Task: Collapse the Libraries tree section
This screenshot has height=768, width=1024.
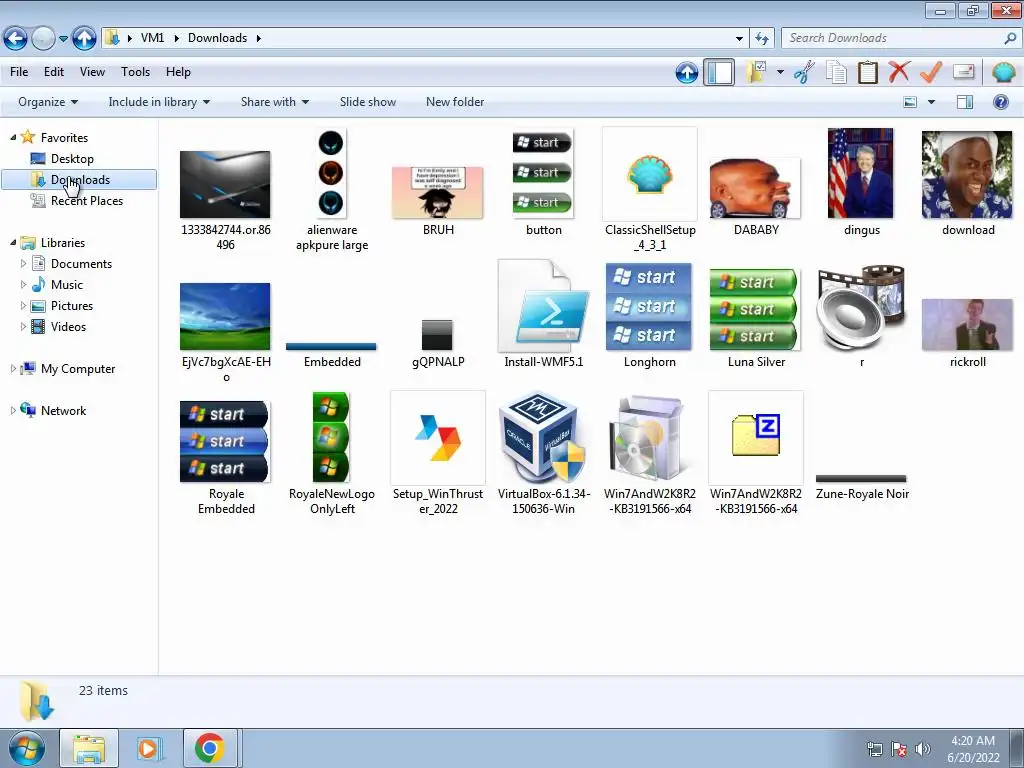Action: [x=13, y=242]
